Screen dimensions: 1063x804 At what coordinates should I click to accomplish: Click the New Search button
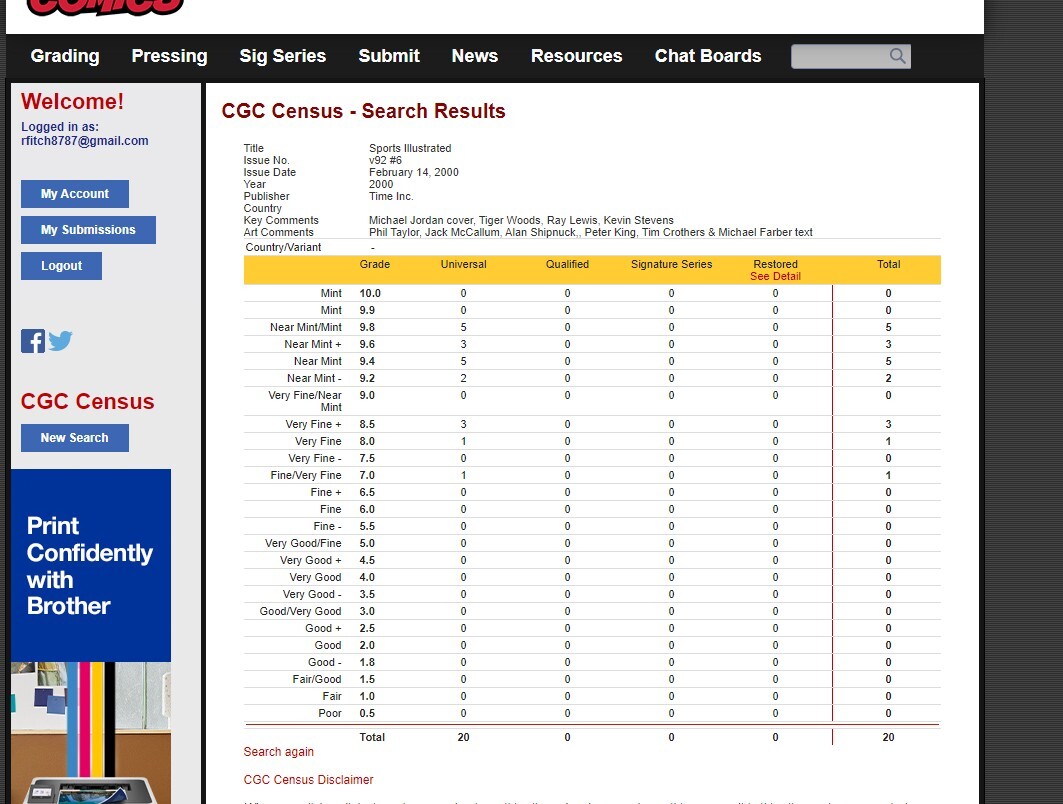click(x=75, y=438)
